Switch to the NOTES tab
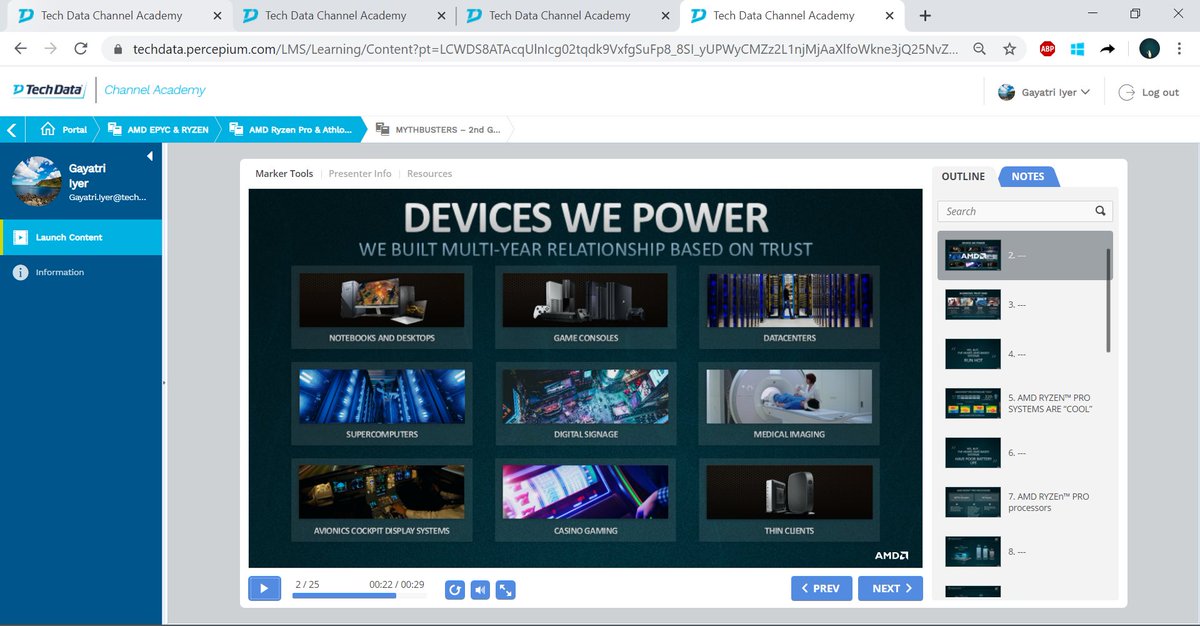 1028,176
